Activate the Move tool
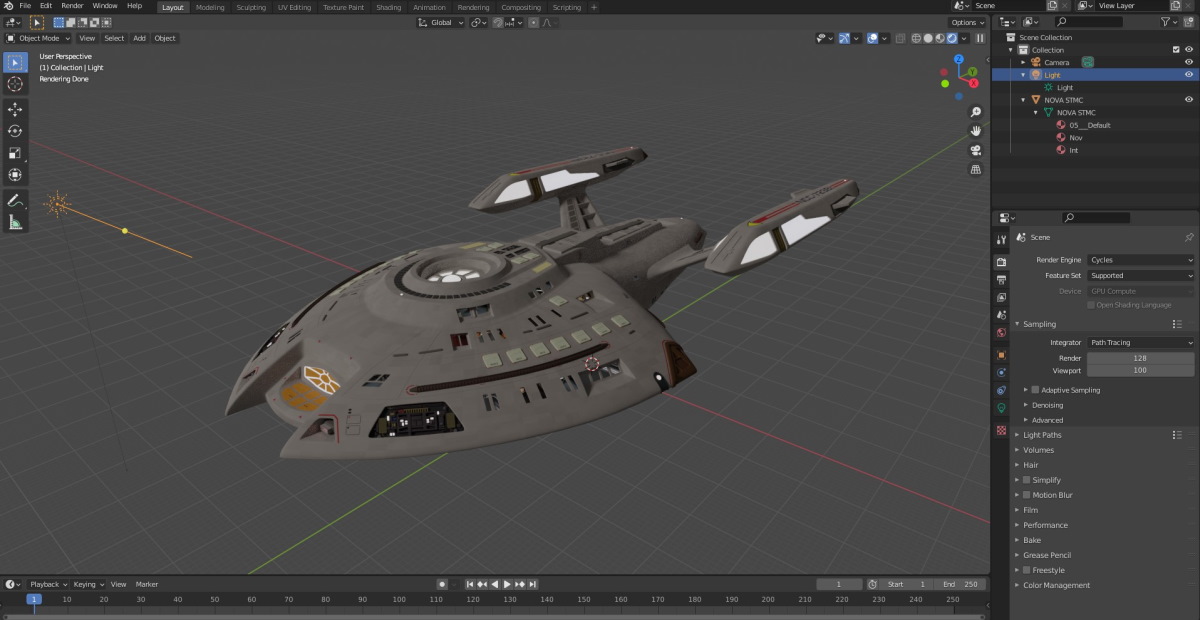1200x620 pixels. (15, 109)
